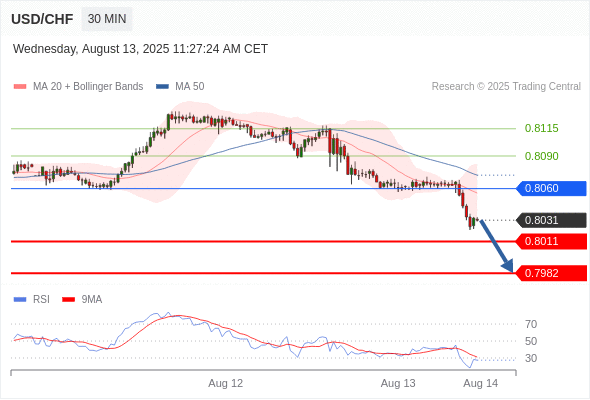
Task: Click the USD/CHF pair title
Action: [x=42, y=19]
